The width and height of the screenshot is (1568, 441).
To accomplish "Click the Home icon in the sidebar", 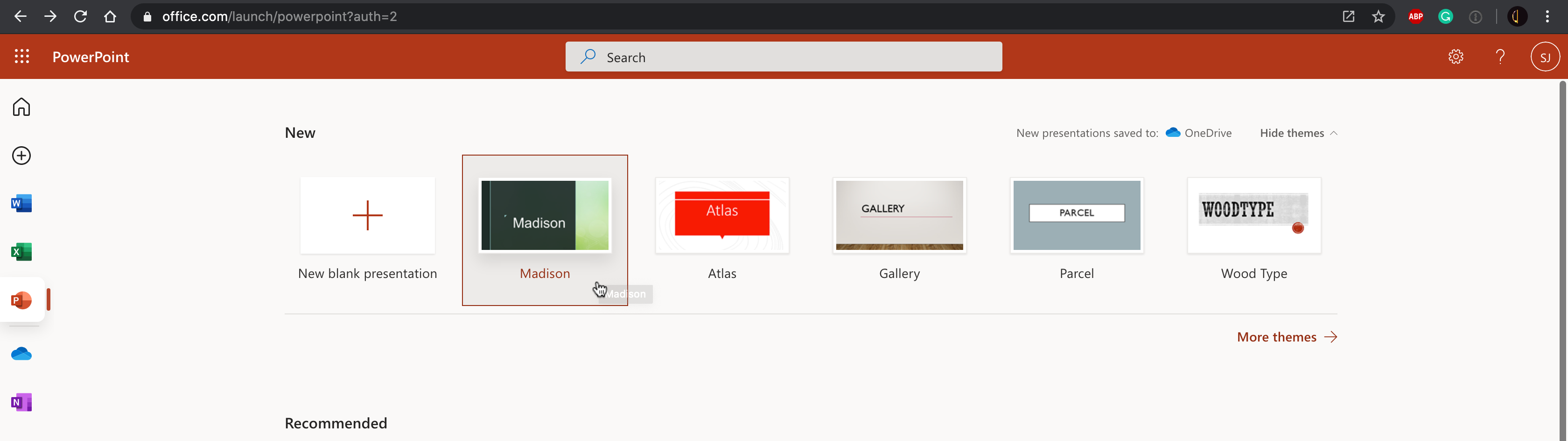I will [x=21, y=107].
